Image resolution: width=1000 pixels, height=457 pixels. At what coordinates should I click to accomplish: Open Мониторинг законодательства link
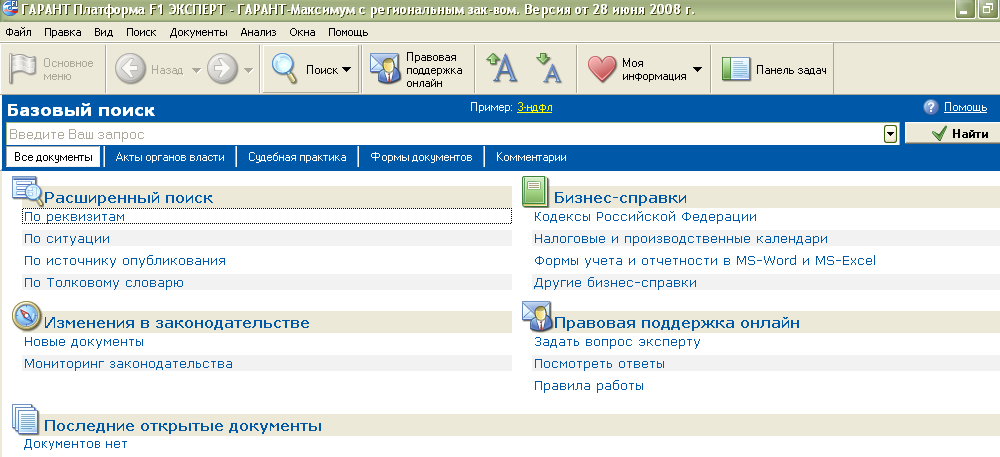[x=128, y=364]
